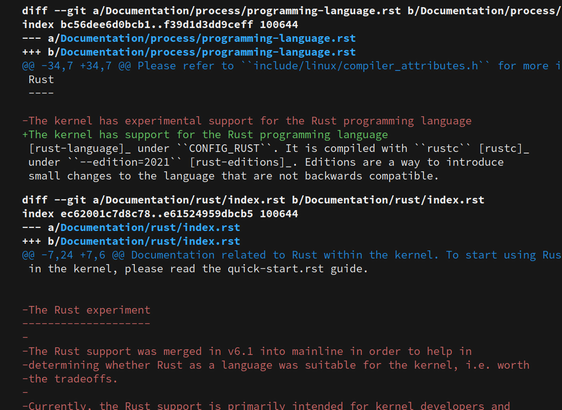
Task: Click the 'index ec62001c7d8c78..e61524959dbcb5 100644' line
Action: tap(160, 214)
